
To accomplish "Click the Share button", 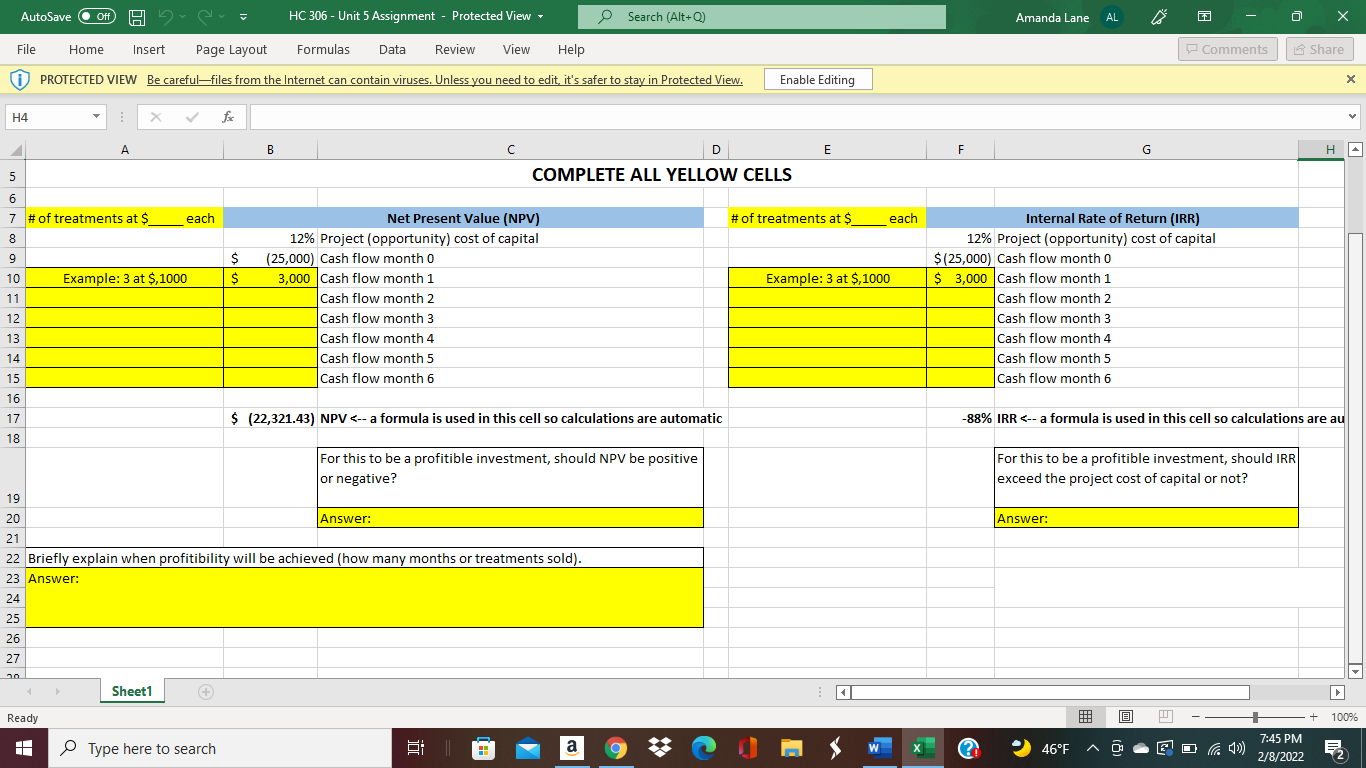I will [x=1318, y=49].
